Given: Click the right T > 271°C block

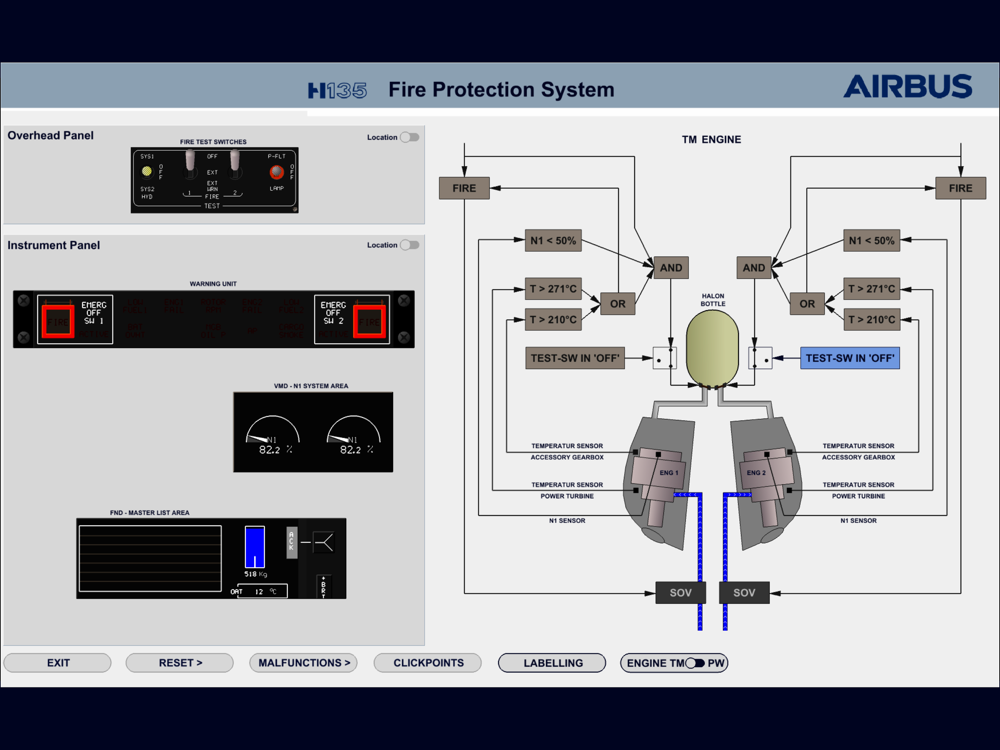Looking at the screenshot, I should coord(872,289).
